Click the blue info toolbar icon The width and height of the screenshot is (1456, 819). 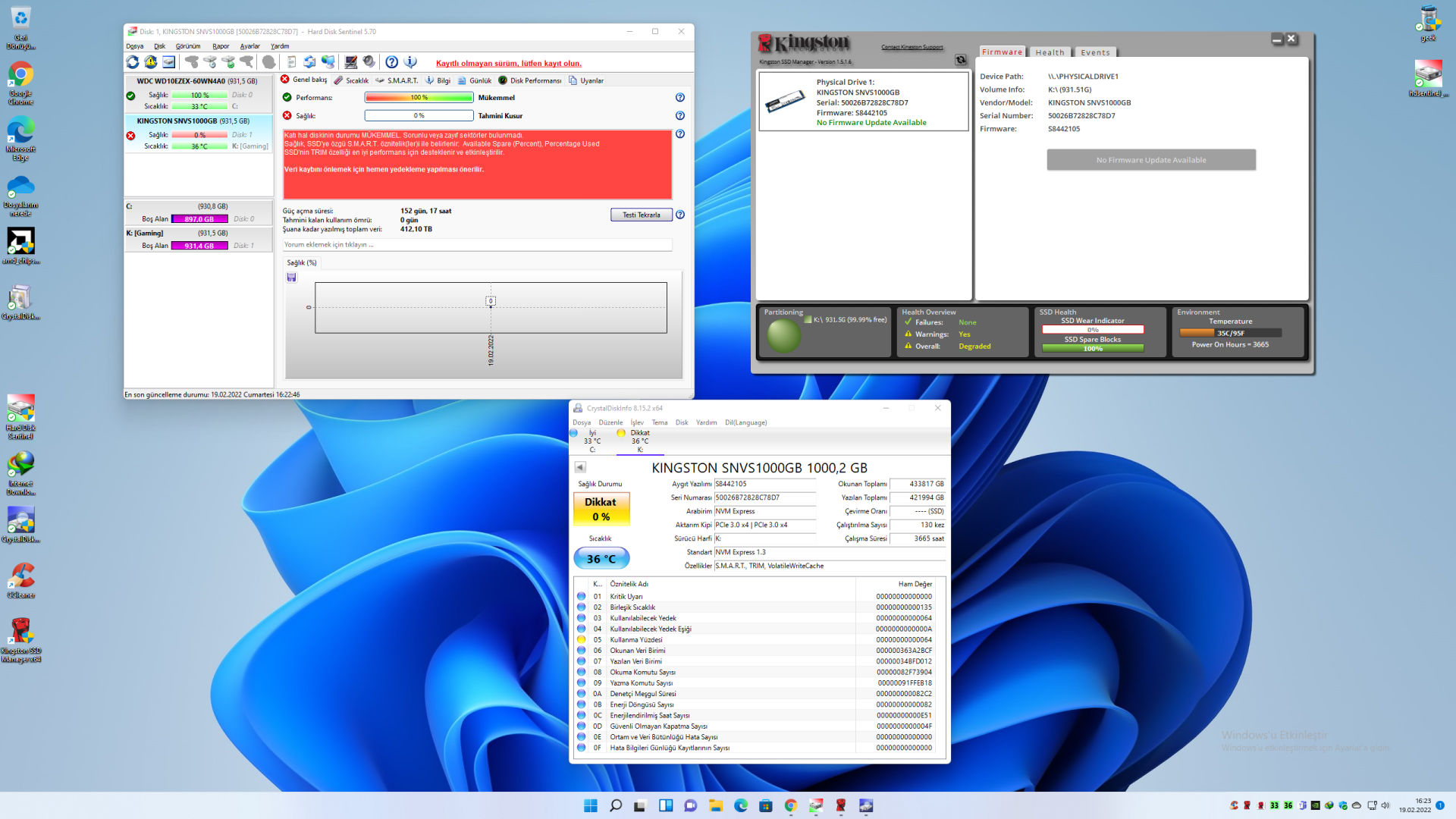pos(410,62)
